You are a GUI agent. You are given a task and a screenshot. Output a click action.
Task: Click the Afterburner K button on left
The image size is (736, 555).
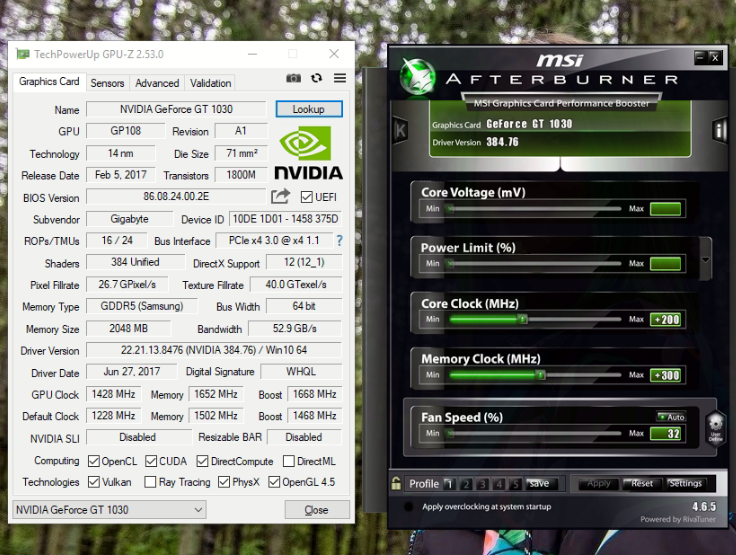click(400, 131)
